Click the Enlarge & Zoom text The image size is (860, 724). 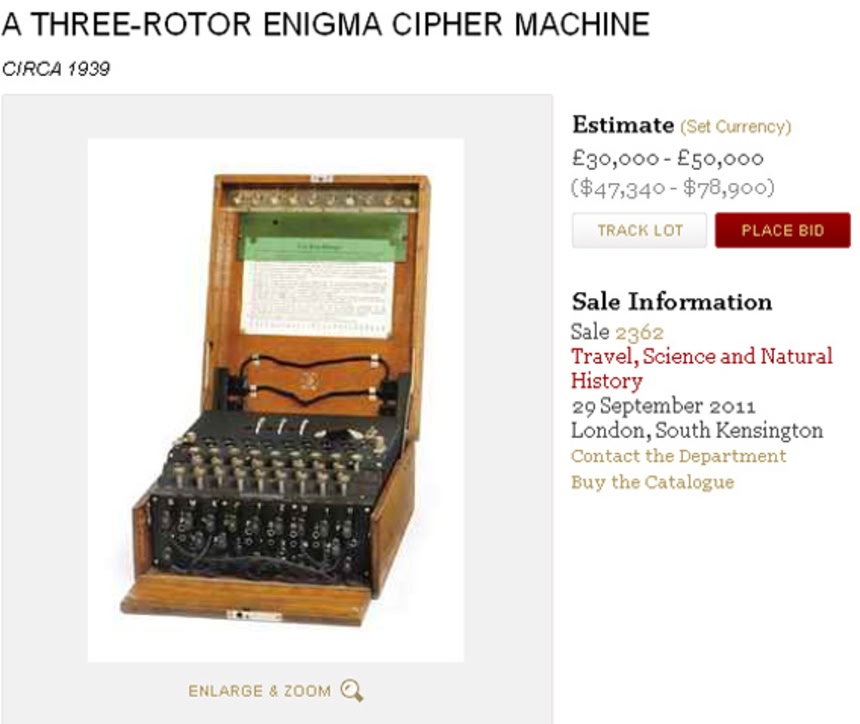259,691
